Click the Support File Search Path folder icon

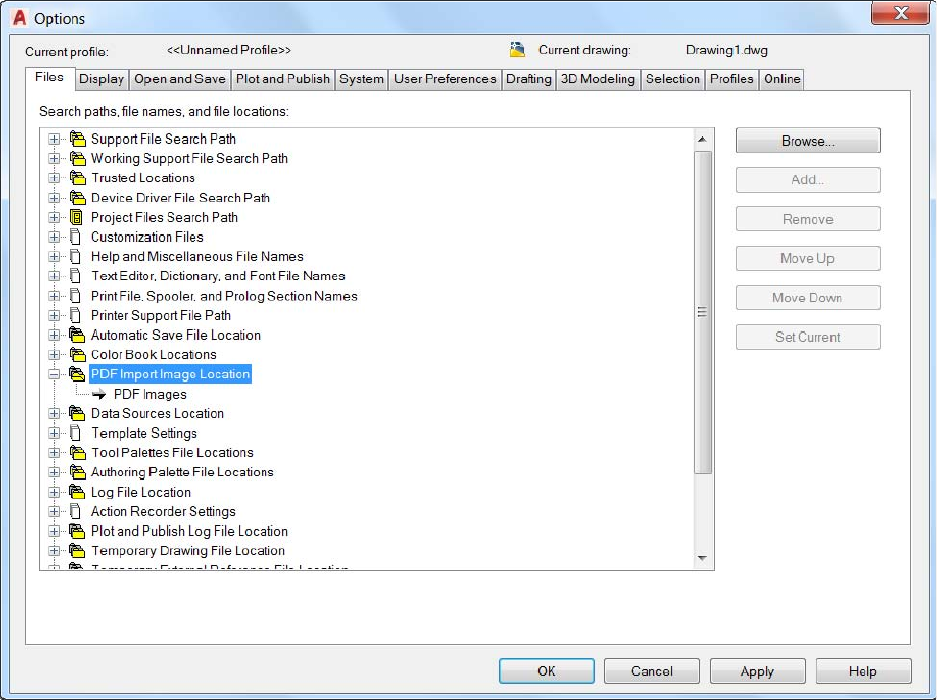(77, 139)
